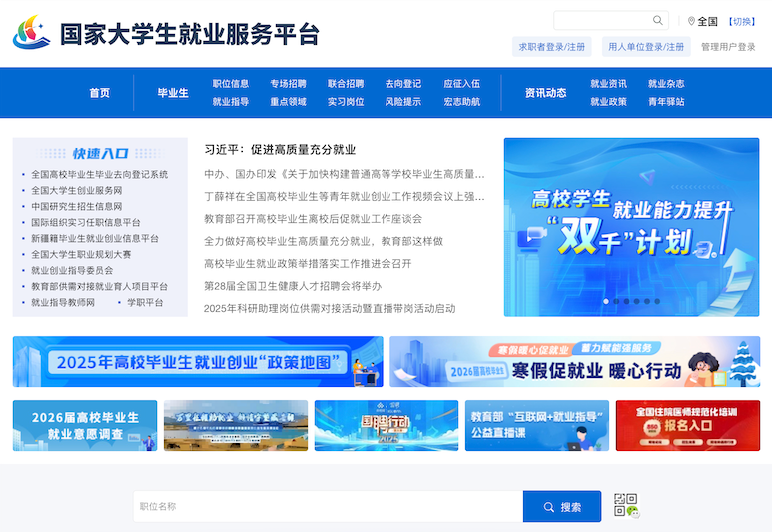Open 资讯动态 navigation section
772x532 pixels.
coord(546,93)
